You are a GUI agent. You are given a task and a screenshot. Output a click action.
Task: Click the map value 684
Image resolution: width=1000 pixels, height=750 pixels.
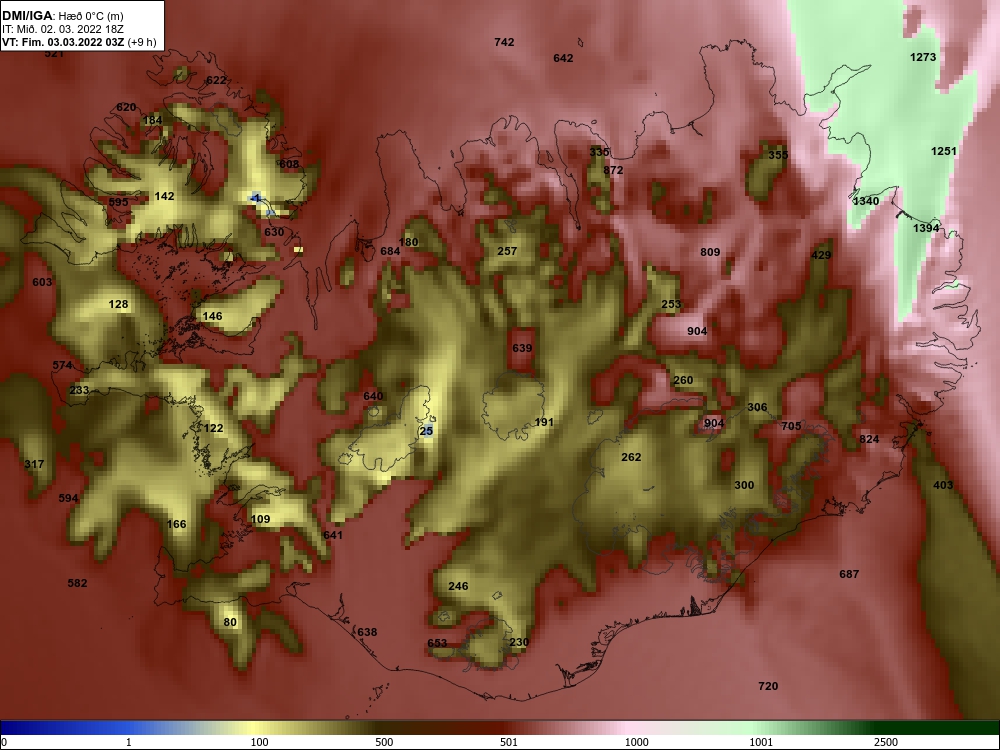[390, 251]
